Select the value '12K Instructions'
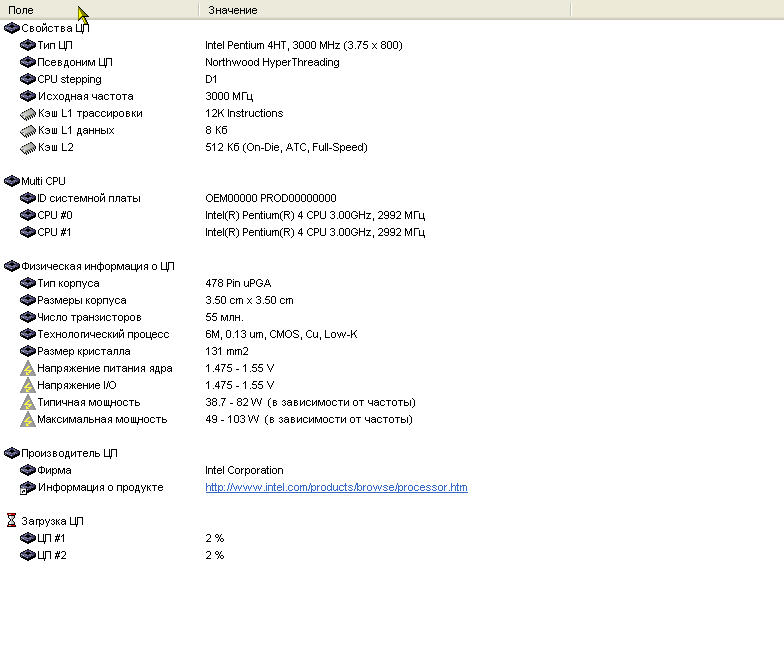 tap(244, 113)
